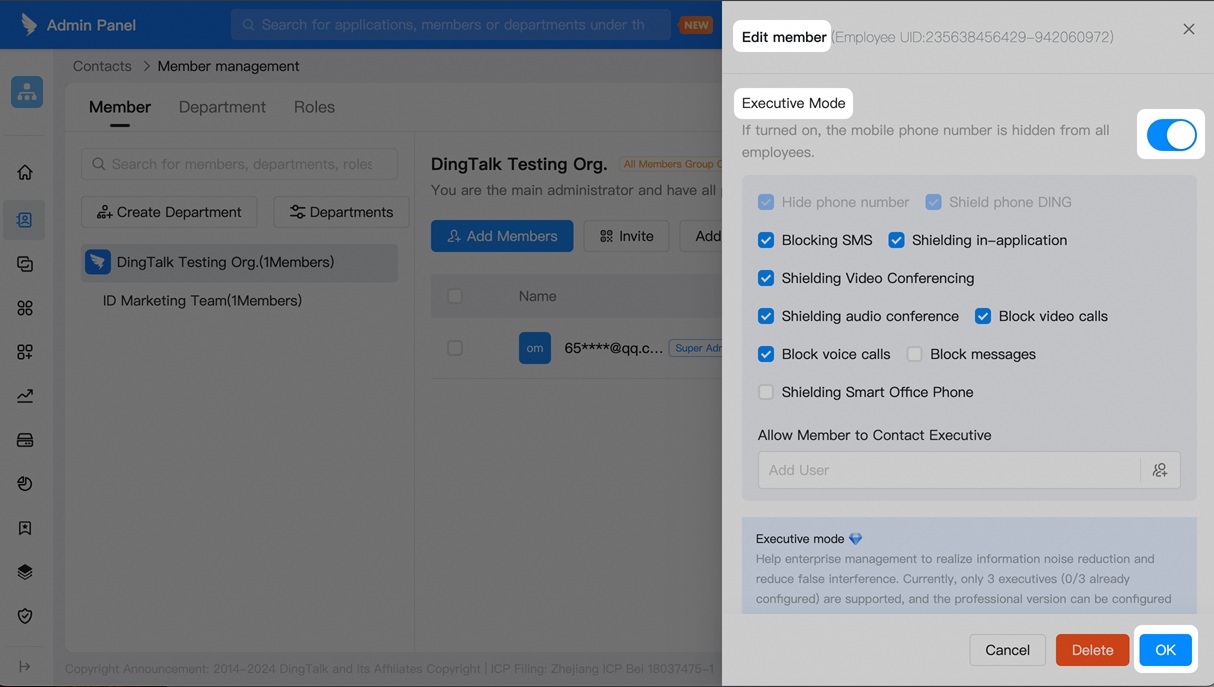Viewport: 1214px width, 687px height.
Task: Open the Departments filter button
Action: (341, 212)
